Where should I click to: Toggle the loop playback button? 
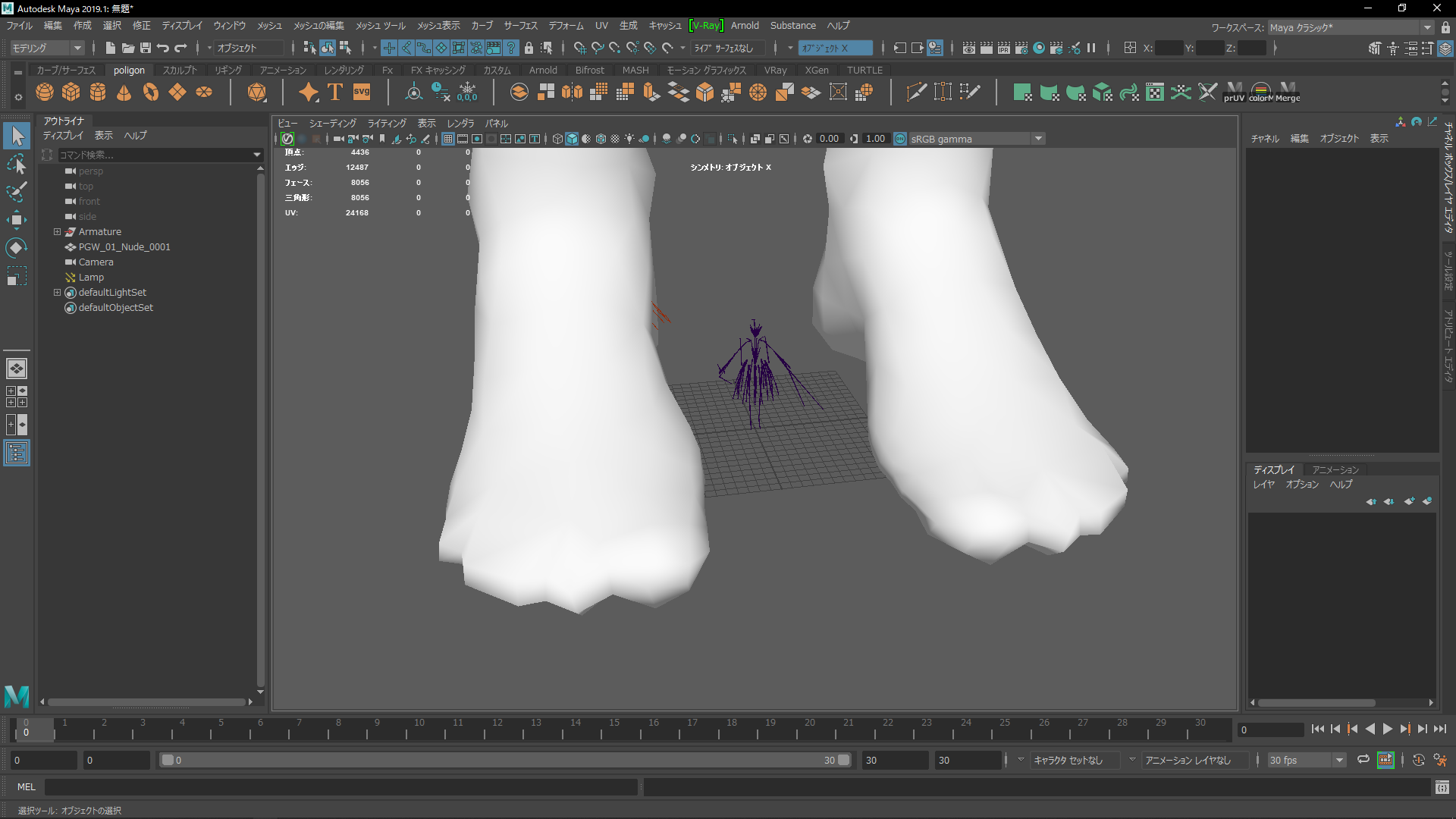1363,760
